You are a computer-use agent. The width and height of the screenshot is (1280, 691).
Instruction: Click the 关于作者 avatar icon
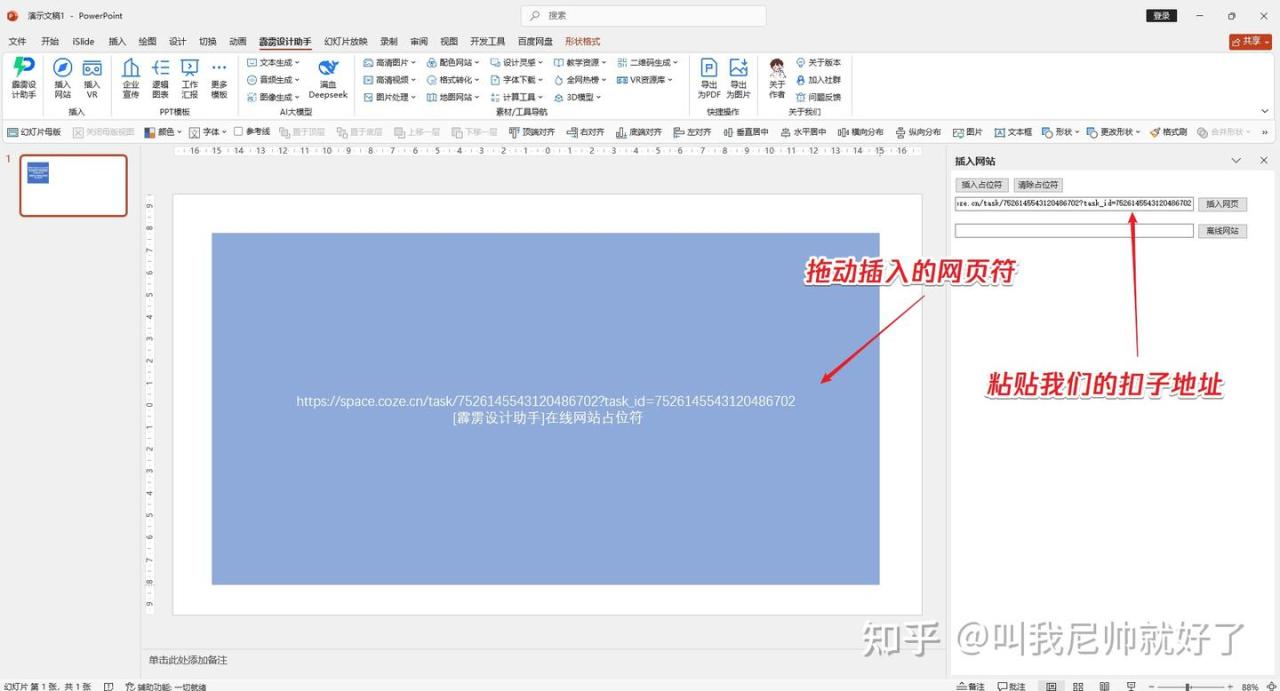(x=777, y=69)
